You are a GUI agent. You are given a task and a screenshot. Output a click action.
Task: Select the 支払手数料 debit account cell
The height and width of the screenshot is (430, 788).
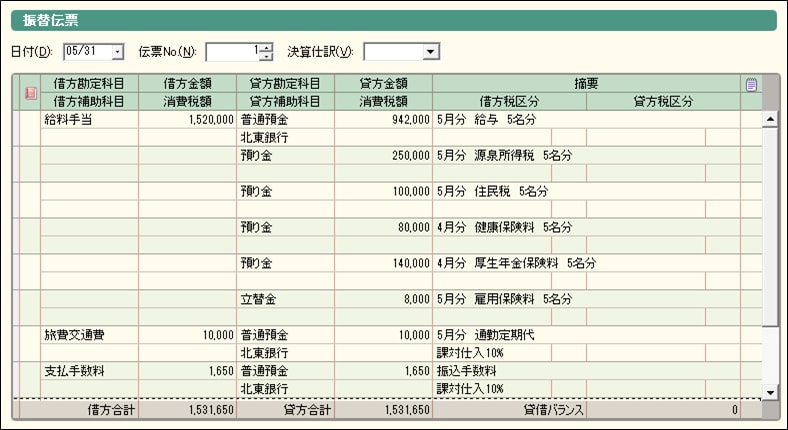[x=89, y=371]
